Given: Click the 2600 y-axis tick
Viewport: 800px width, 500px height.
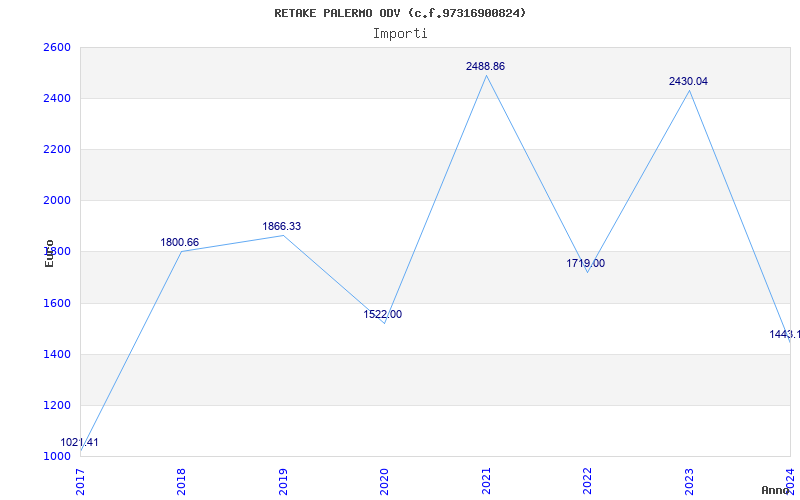Looking at the screenshot, I should [57, 47].
